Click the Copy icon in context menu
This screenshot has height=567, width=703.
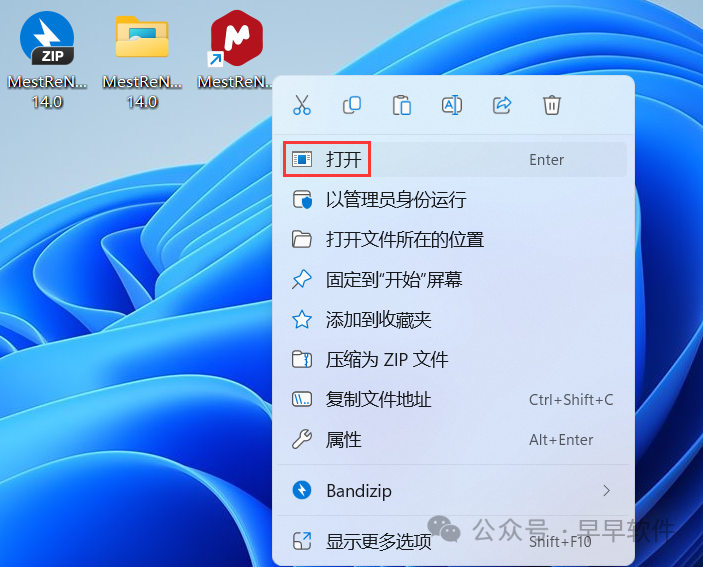pos(352,105)
